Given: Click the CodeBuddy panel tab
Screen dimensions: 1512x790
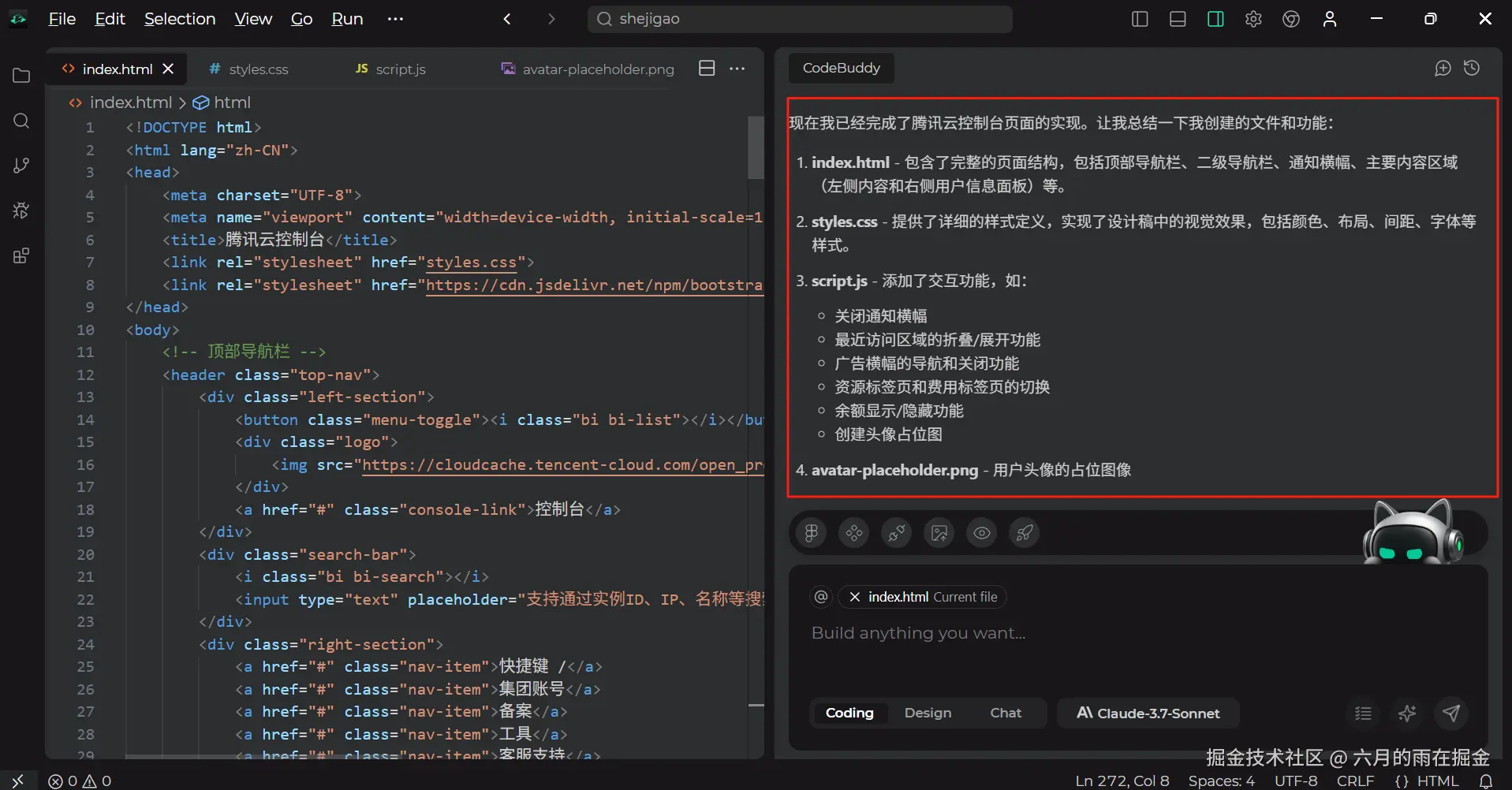Looking at the screenshot, I should pos(842,69).
